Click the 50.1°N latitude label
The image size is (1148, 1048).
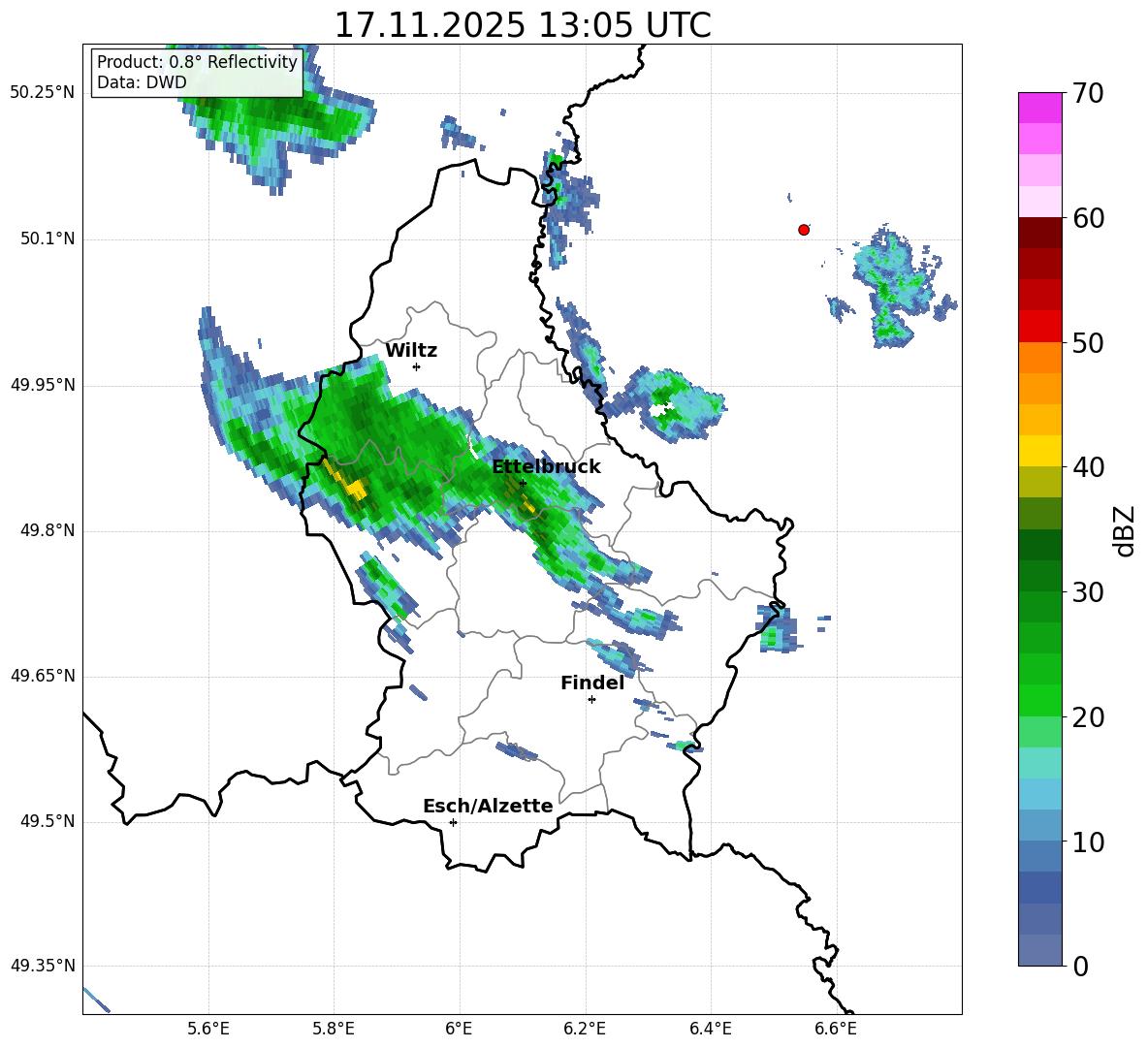(47, 239)
